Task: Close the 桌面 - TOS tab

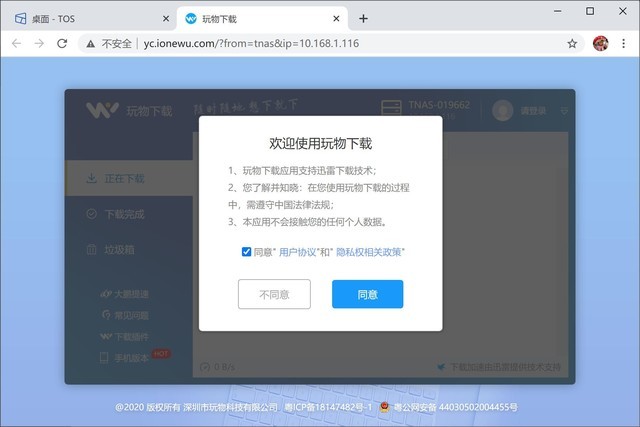Action: pos(166,18)
